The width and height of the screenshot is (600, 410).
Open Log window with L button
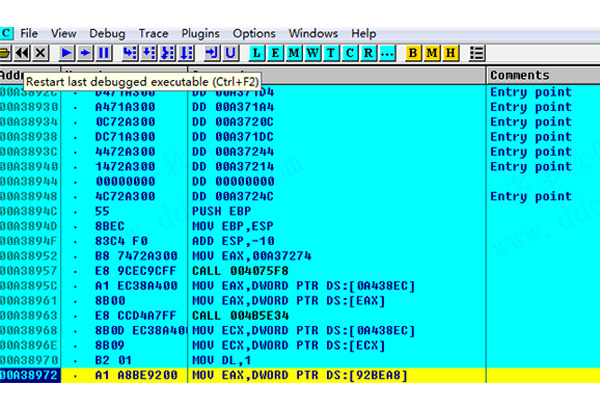(258, 52)
